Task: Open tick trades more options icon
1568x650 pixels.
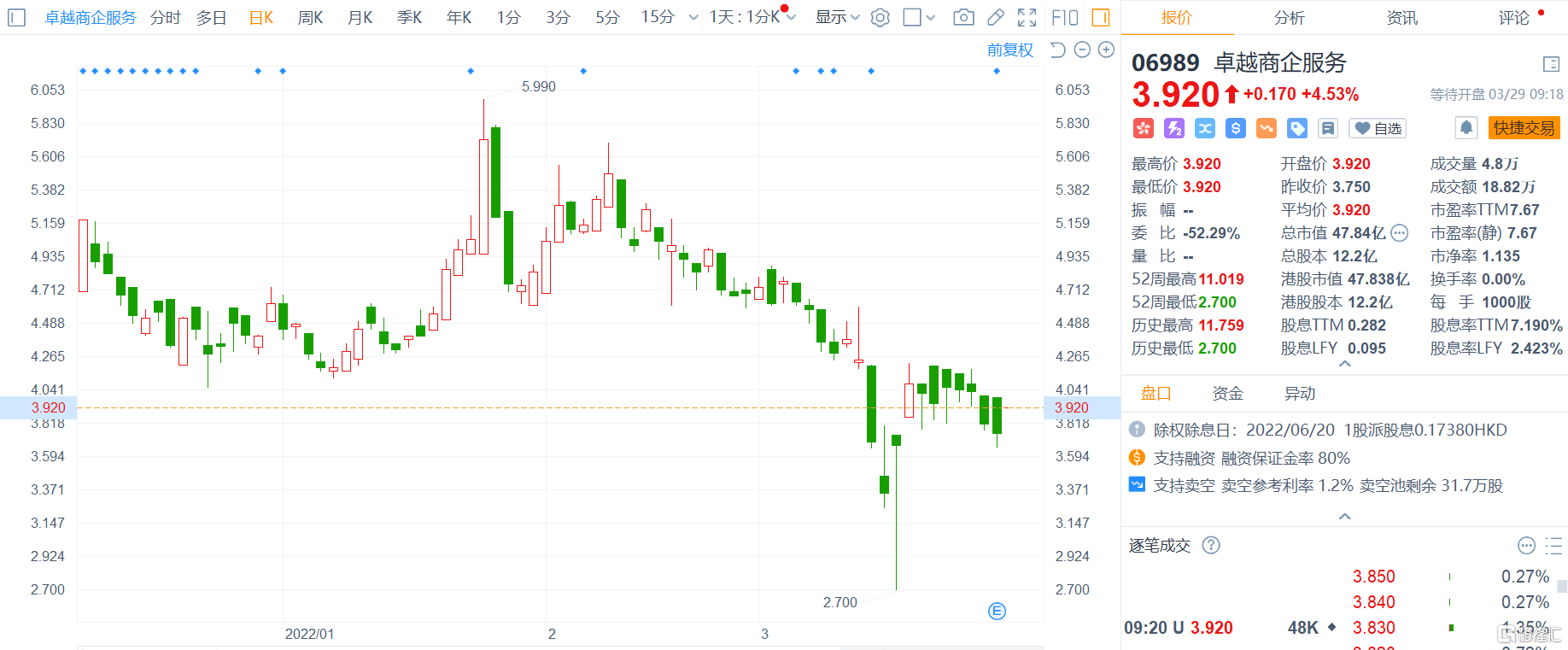Action: pyautogui.click(x=1526, y=546)
